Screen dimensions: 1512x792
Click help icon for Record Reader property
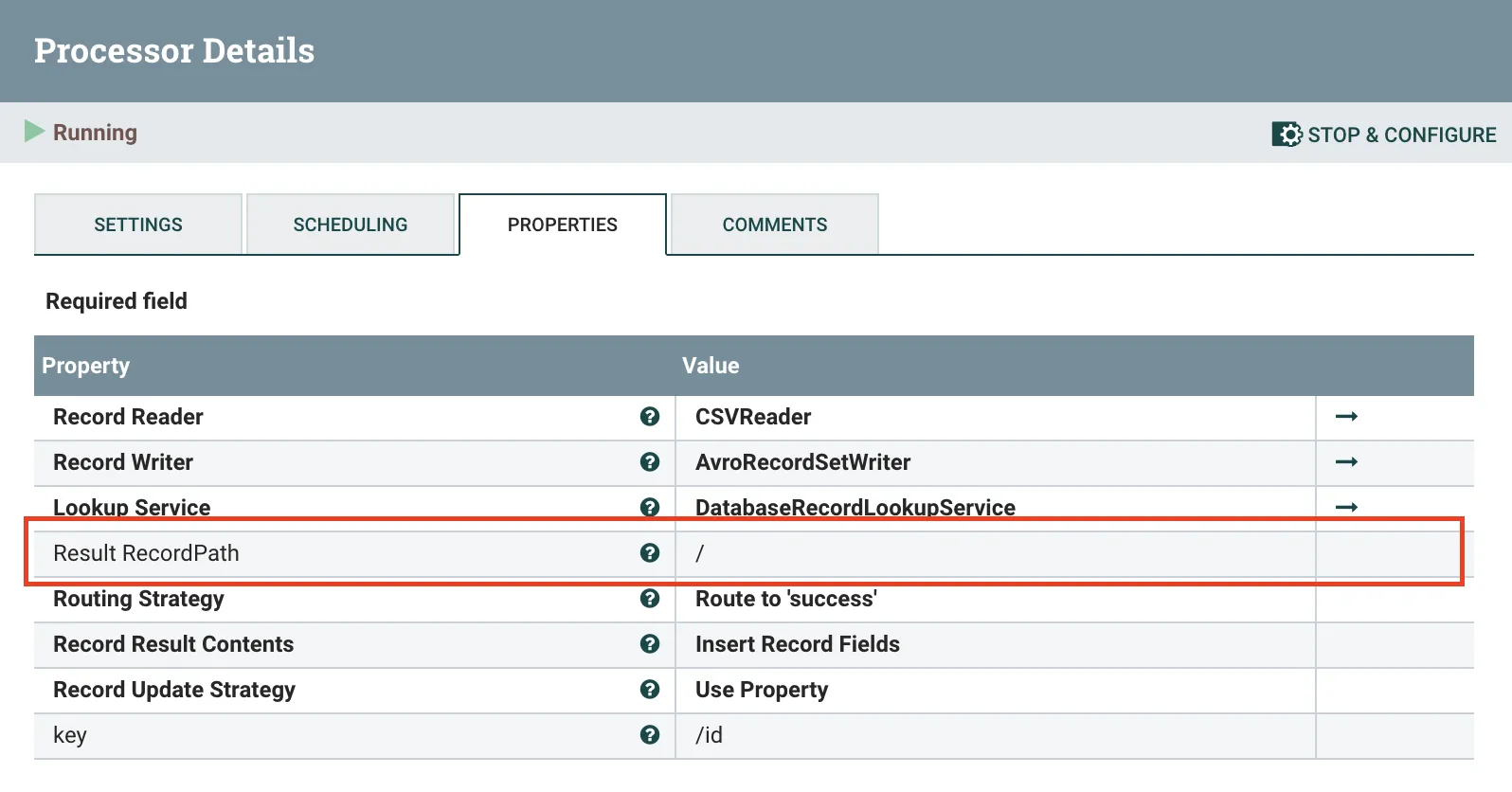[x=650, y=417]
